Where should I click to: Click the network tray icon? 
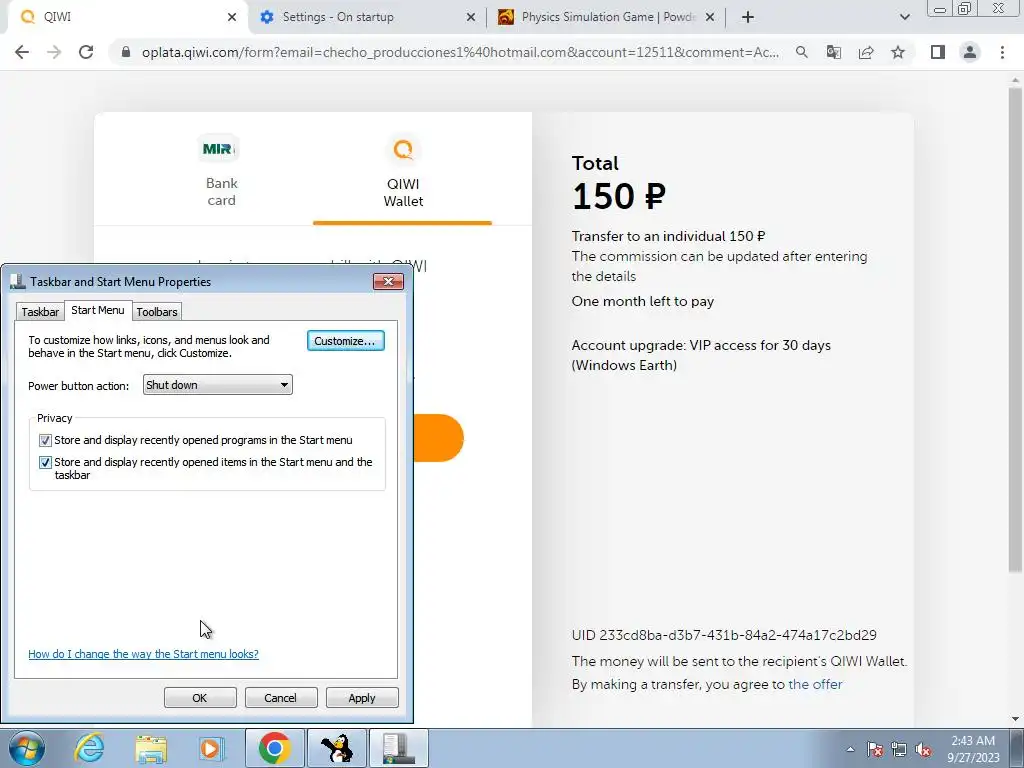coord(899,749)
